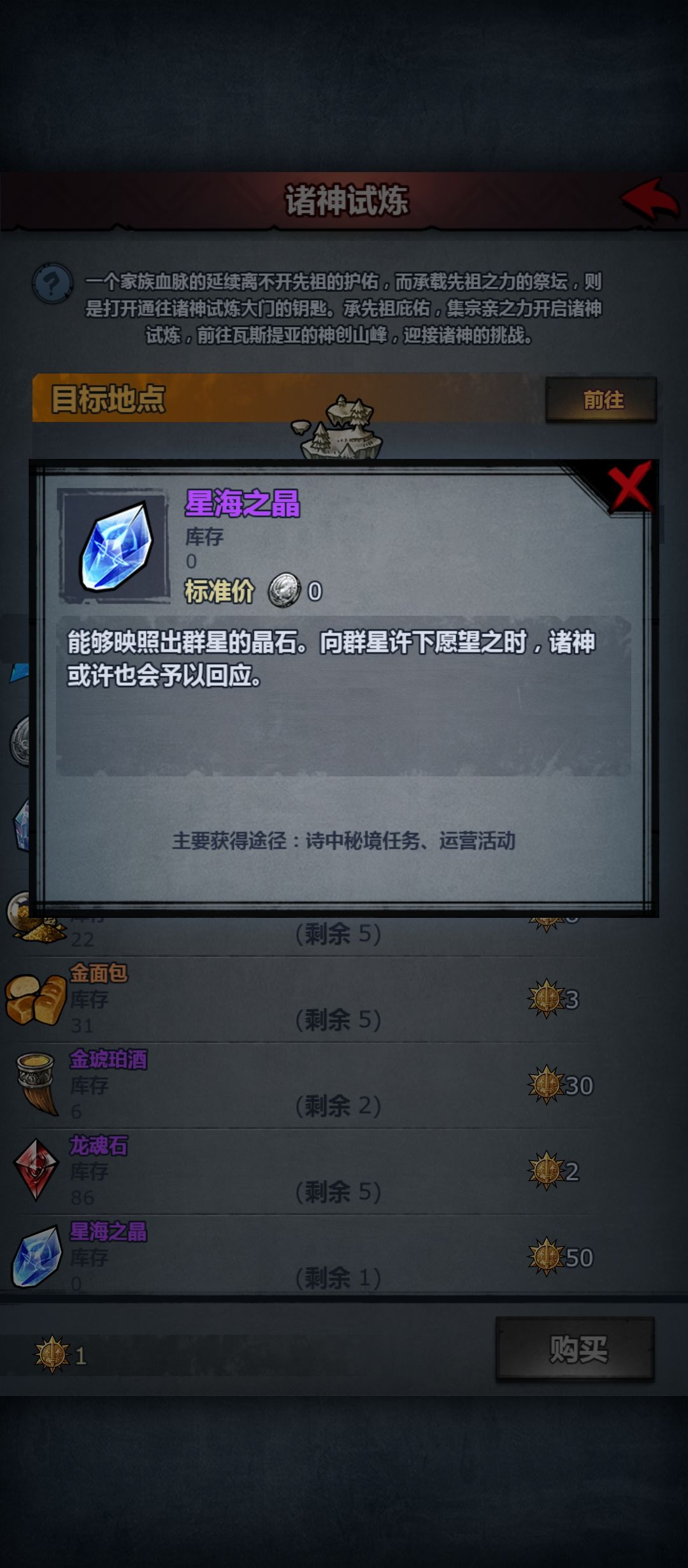
Task: Tap the large blue crystal thumbnail in popup
Action: [115, 546]
